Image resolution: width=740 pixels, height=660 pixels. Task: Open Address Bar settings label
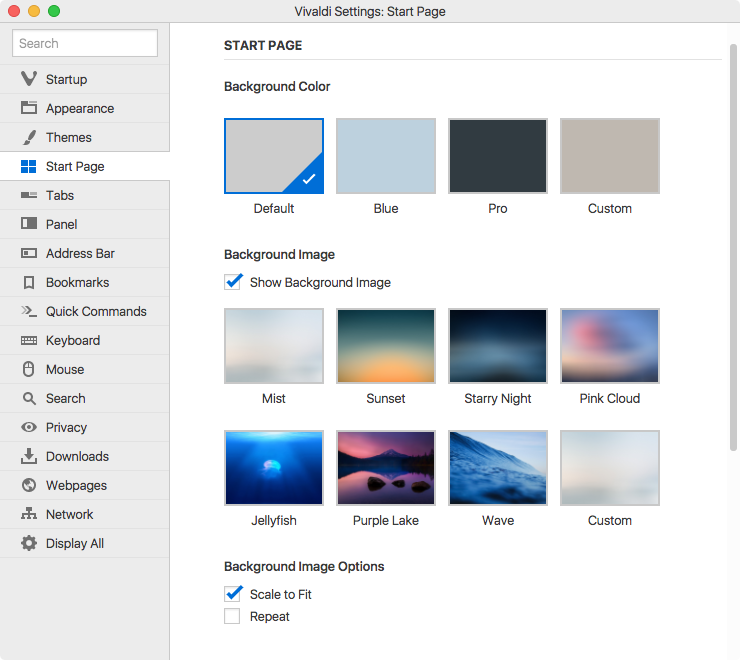coord(80,254)
